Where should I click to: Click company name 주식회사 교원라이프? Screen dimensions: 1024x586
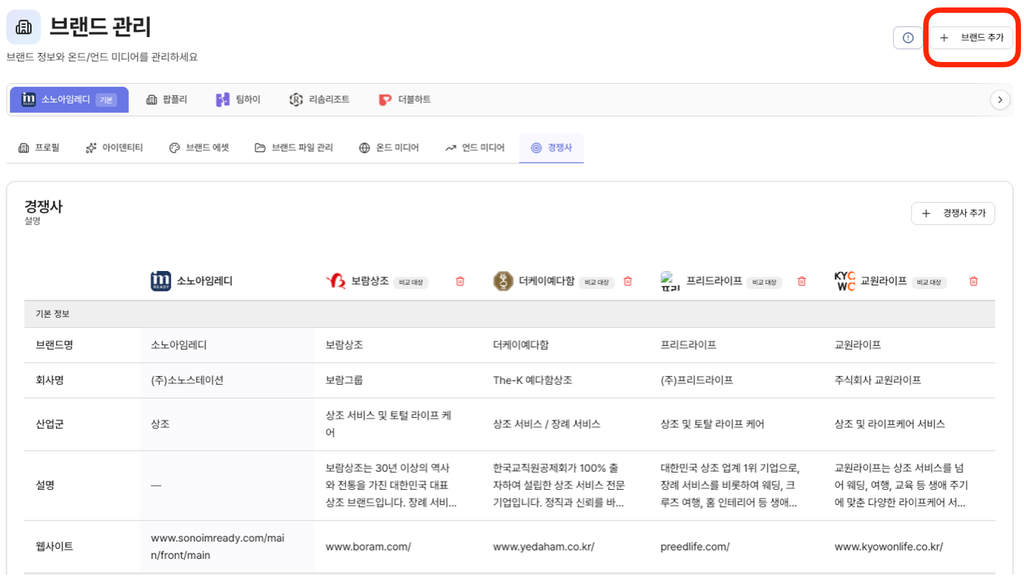pos(877,380)
